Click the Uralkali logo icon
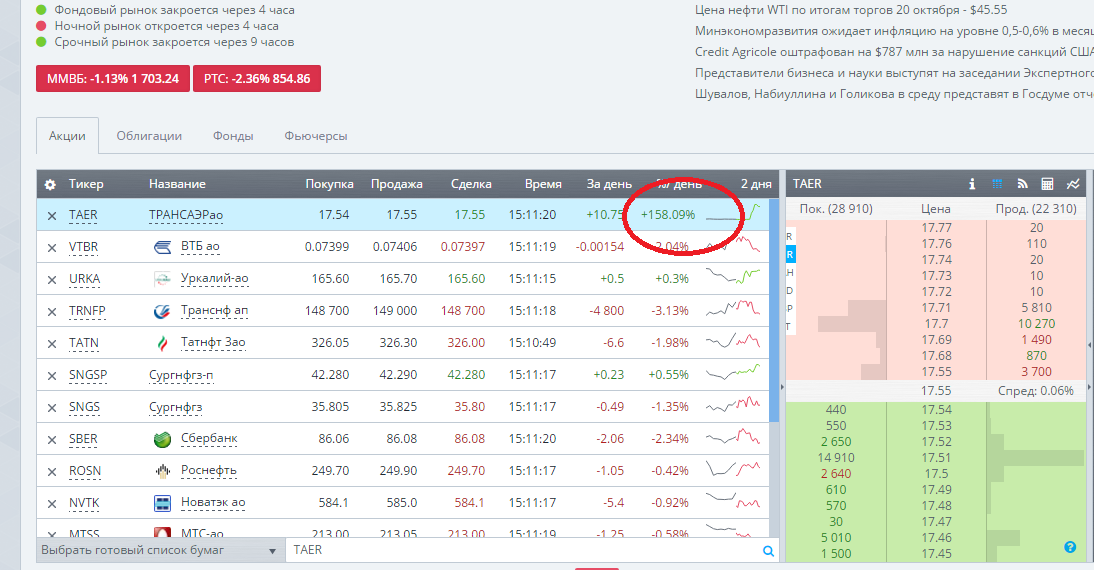The image size is (1094, 570). click(x=162, y=279)
